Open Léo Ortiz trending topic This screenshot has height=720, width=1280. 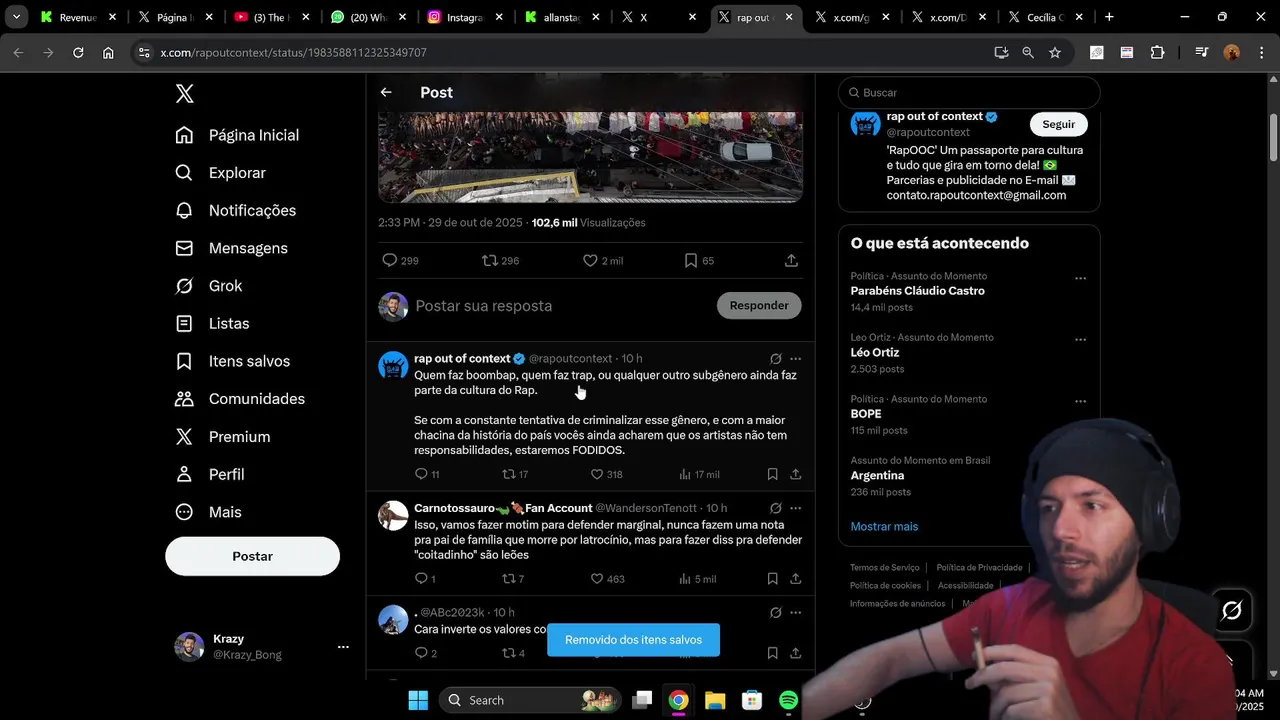pyautogui.click(x=874, y=353)
